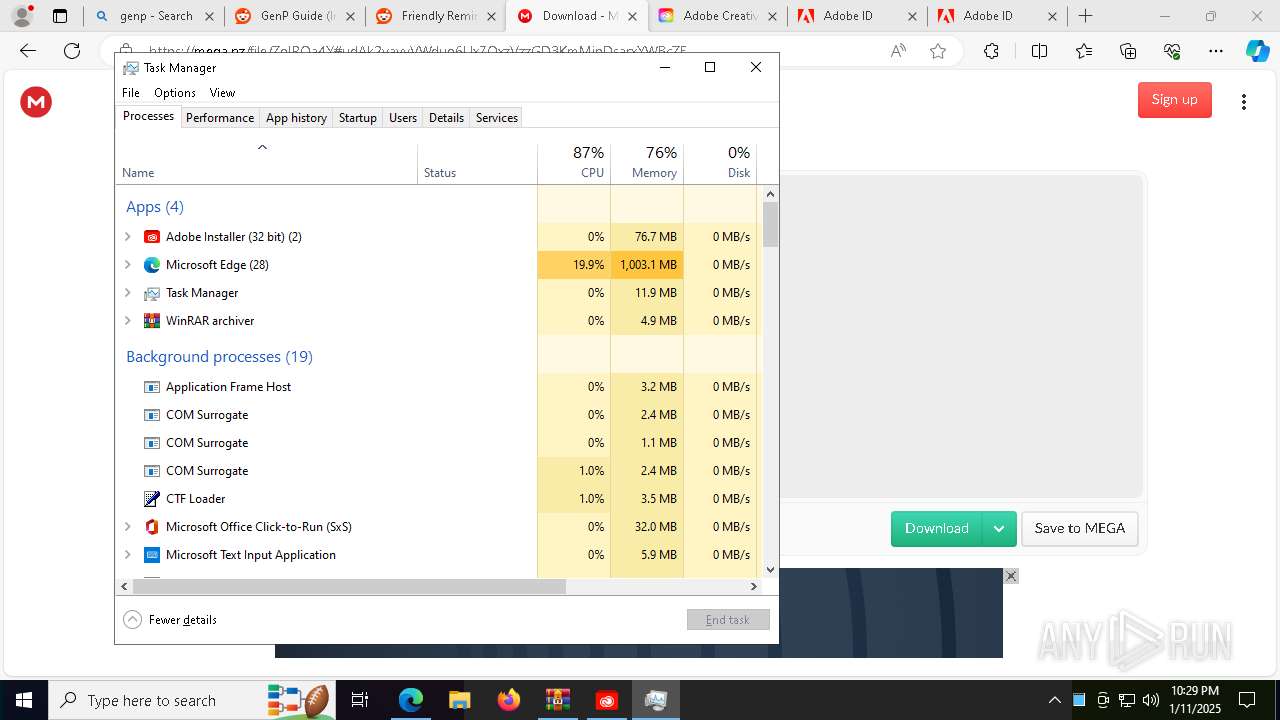Viewport: 1280px width, 720px height.
Task: Open Edge favorites list icon
Action: [x=1084, y=51]
